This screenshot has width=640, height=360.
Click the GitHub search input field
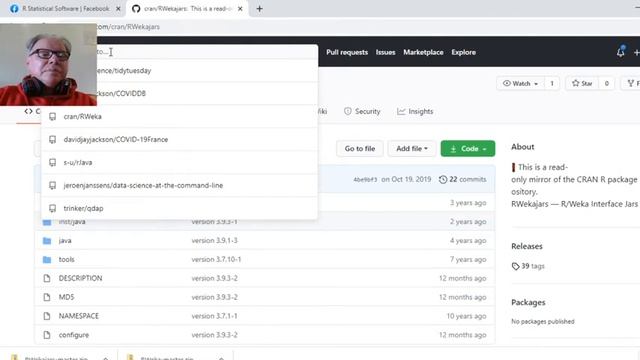[x=207, y=52]
